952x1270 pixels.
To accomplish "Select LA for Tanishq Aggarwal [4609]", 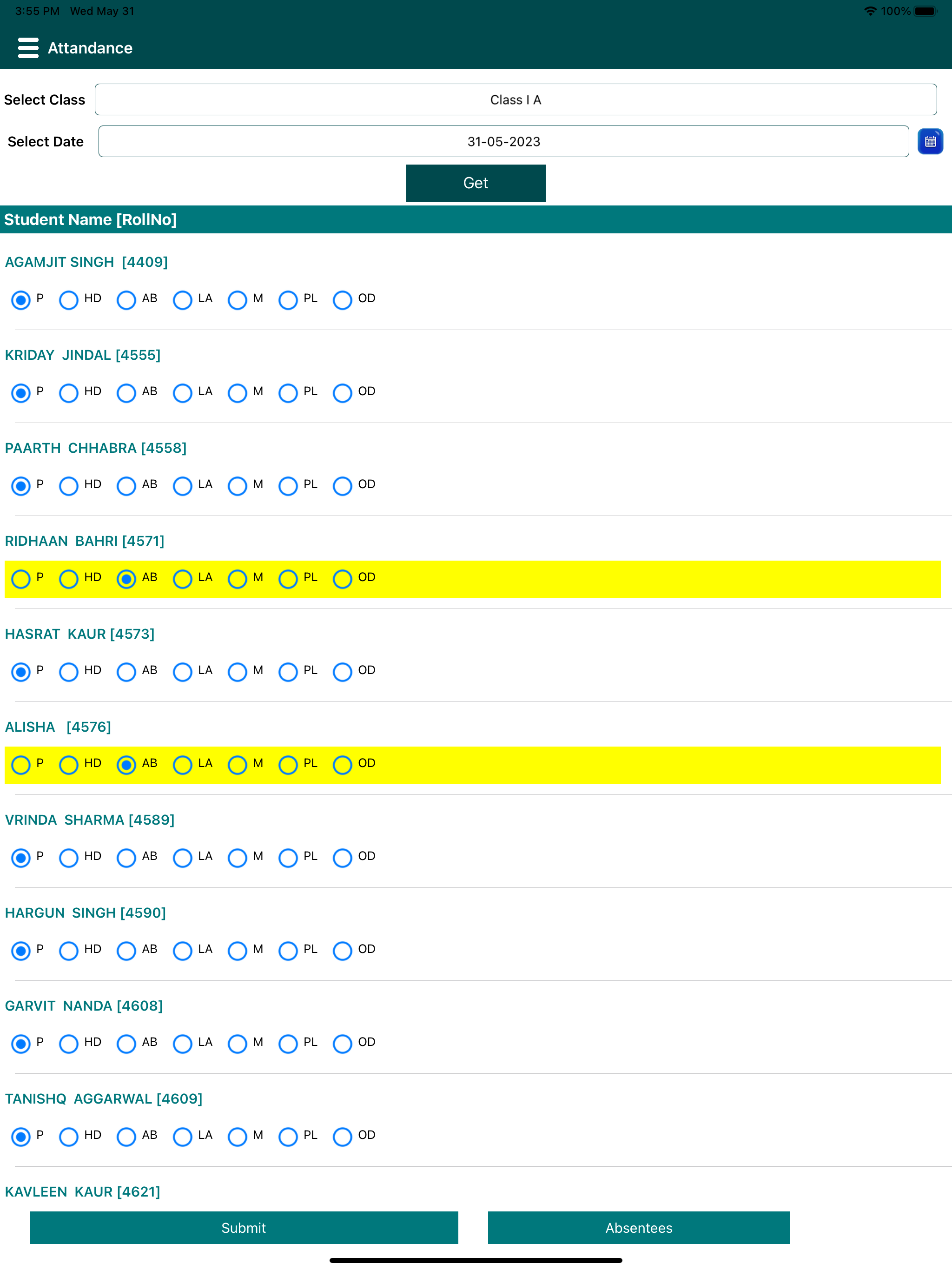I will pyautogui.click(x=183, y=1137).
